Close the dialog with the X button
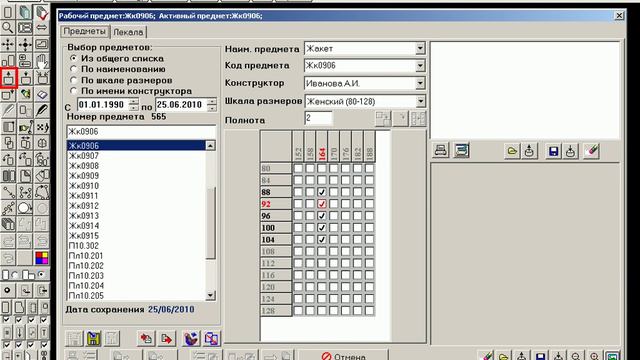 click(619, 16)
